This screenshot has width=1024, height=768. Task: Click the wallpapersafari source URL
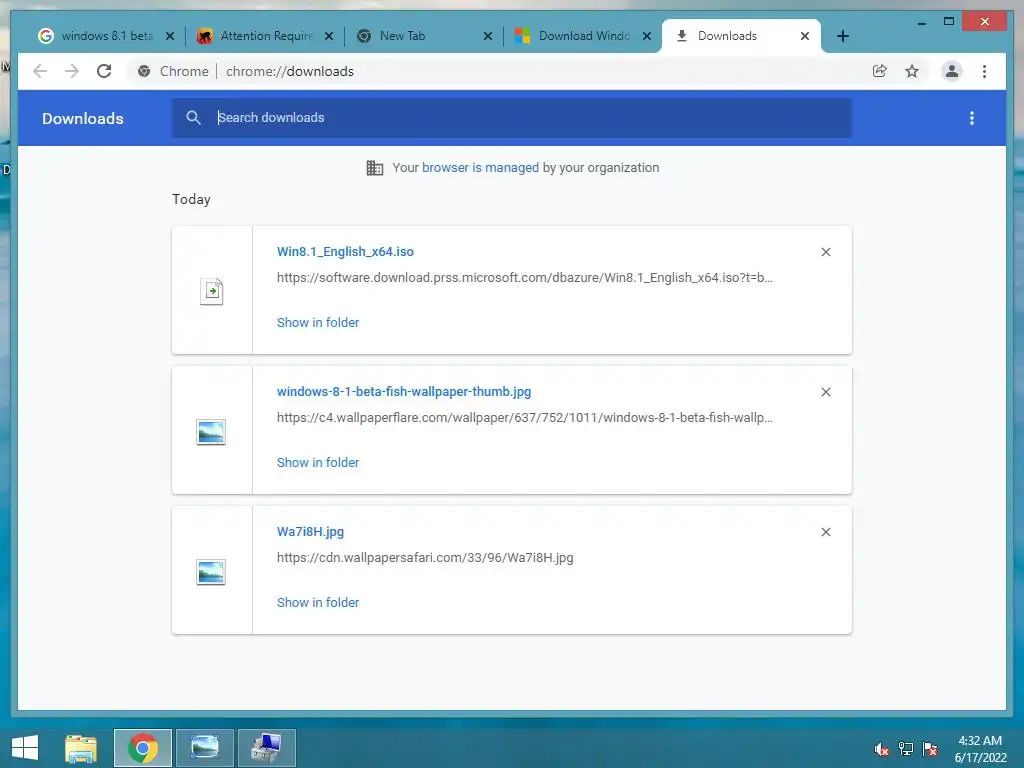coord(425,558)
